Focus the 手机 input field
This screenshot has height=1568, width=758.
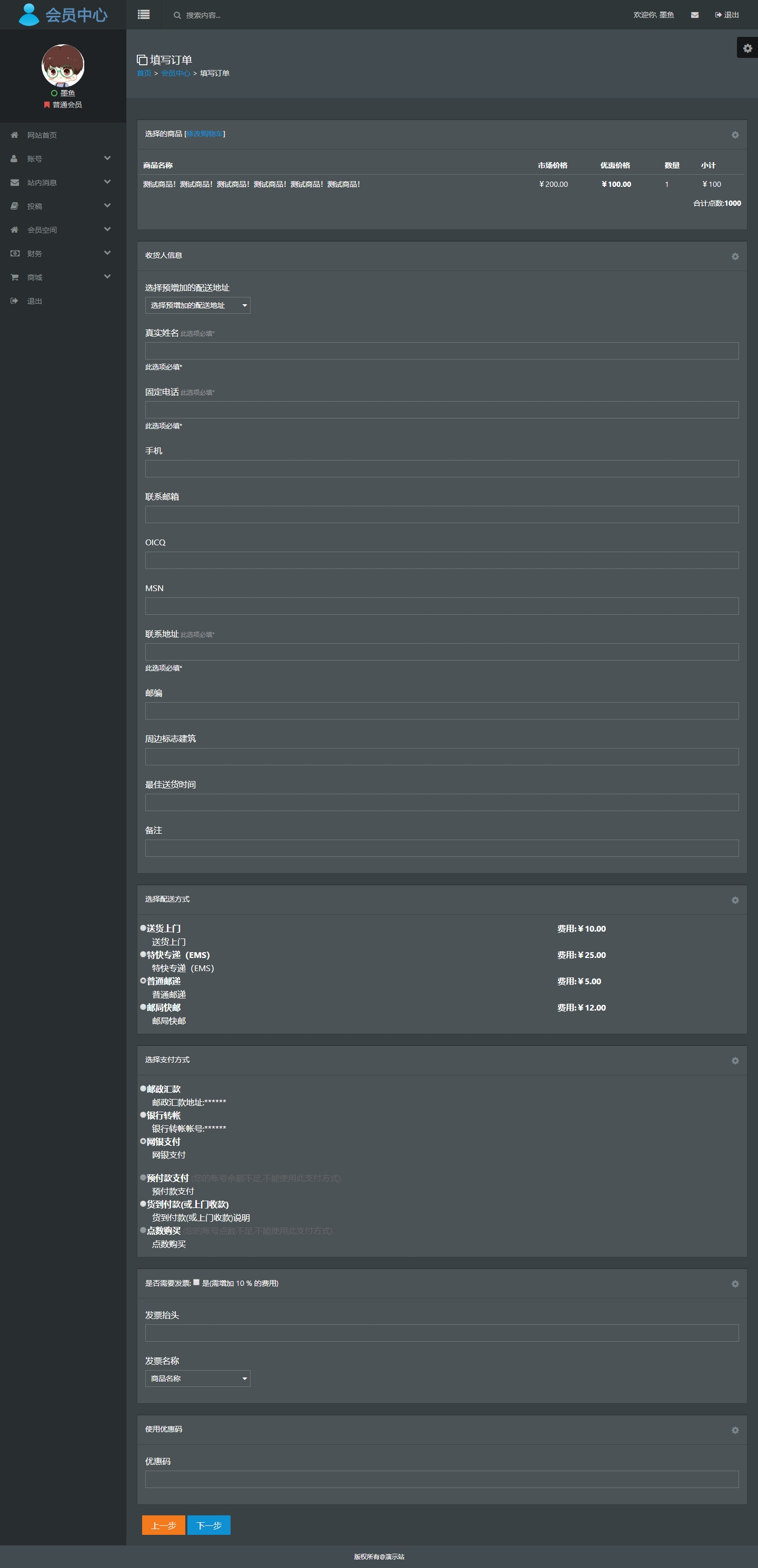point(442,468)
